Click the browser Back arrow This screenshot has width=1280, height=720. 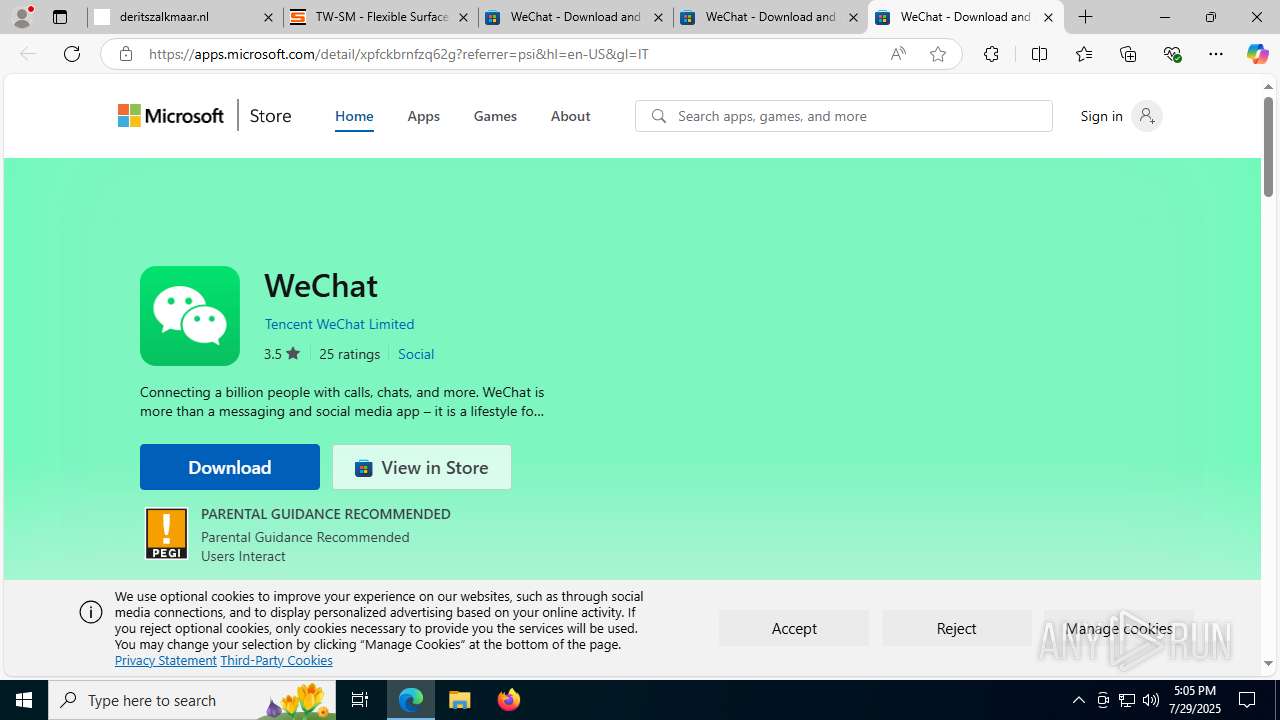tap(28, 54)
